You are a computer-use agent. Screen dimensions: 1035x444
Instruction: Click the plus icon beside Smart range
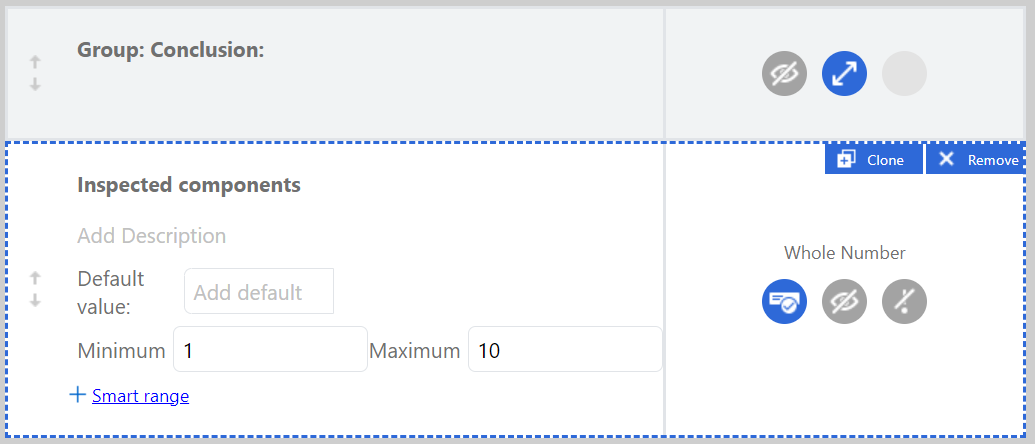tap(77, 395)
